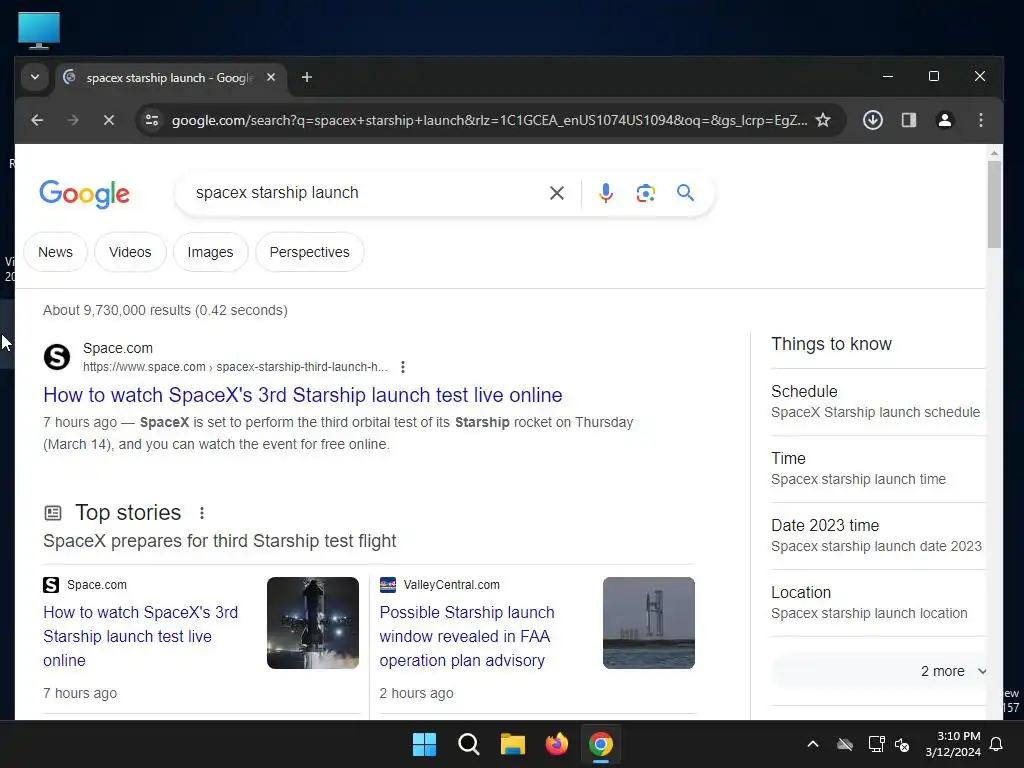Filter results by Videos
The image size is (1024, 768).
tap(130, 252)
